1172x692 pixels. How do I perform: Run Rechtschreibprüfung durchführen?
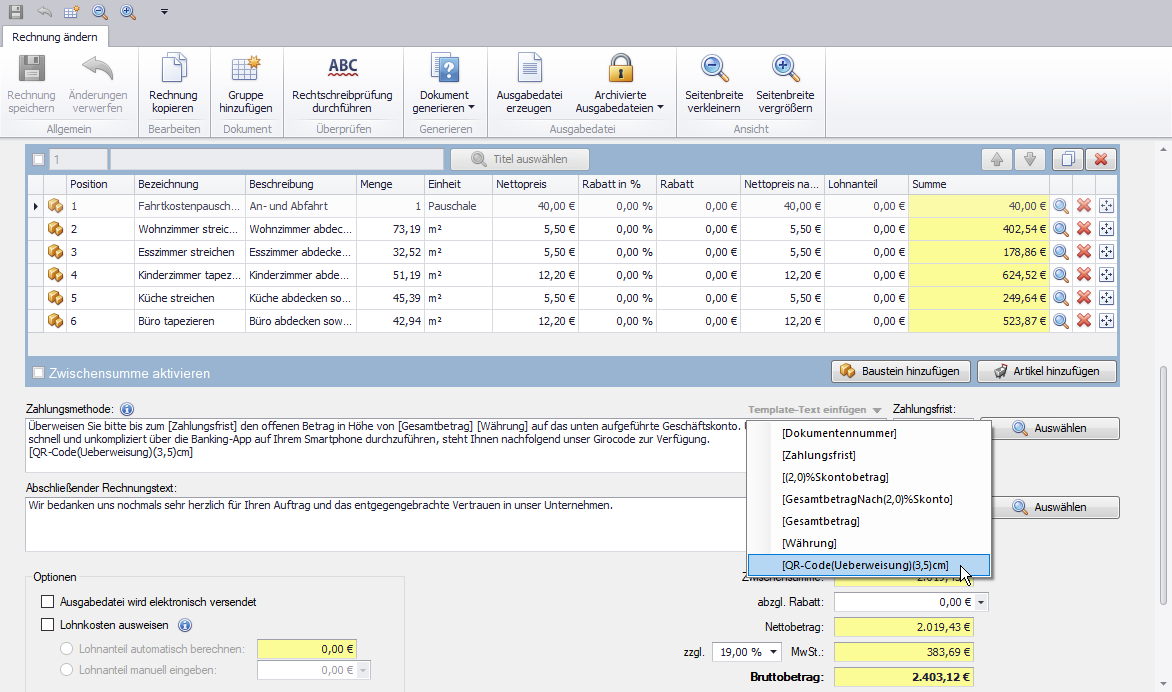(342, 84)
